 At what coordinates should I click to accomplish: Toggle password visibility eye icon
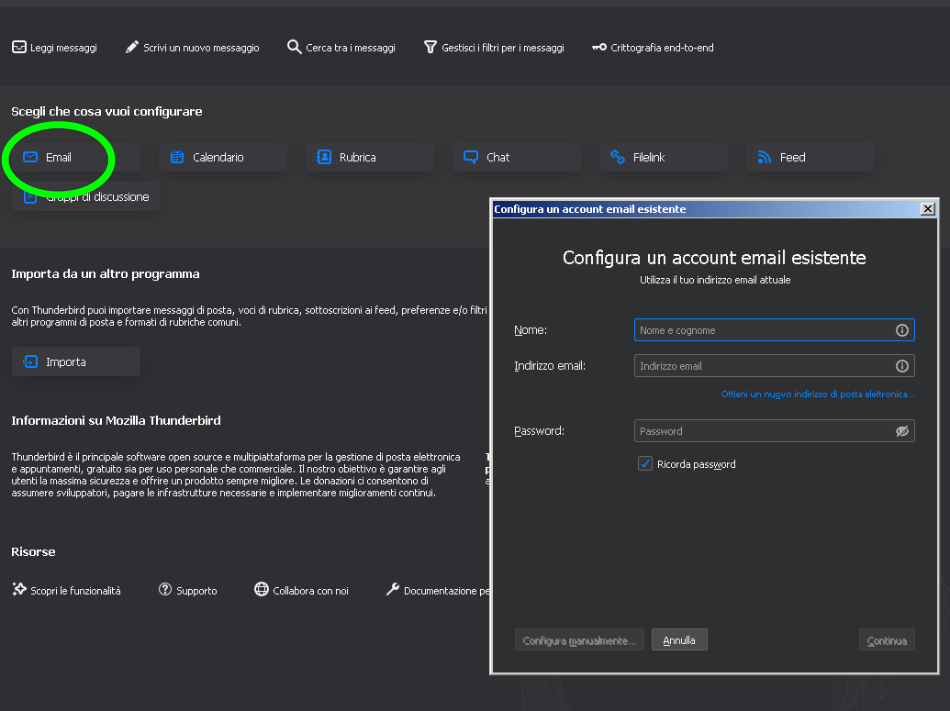(902, 431)
